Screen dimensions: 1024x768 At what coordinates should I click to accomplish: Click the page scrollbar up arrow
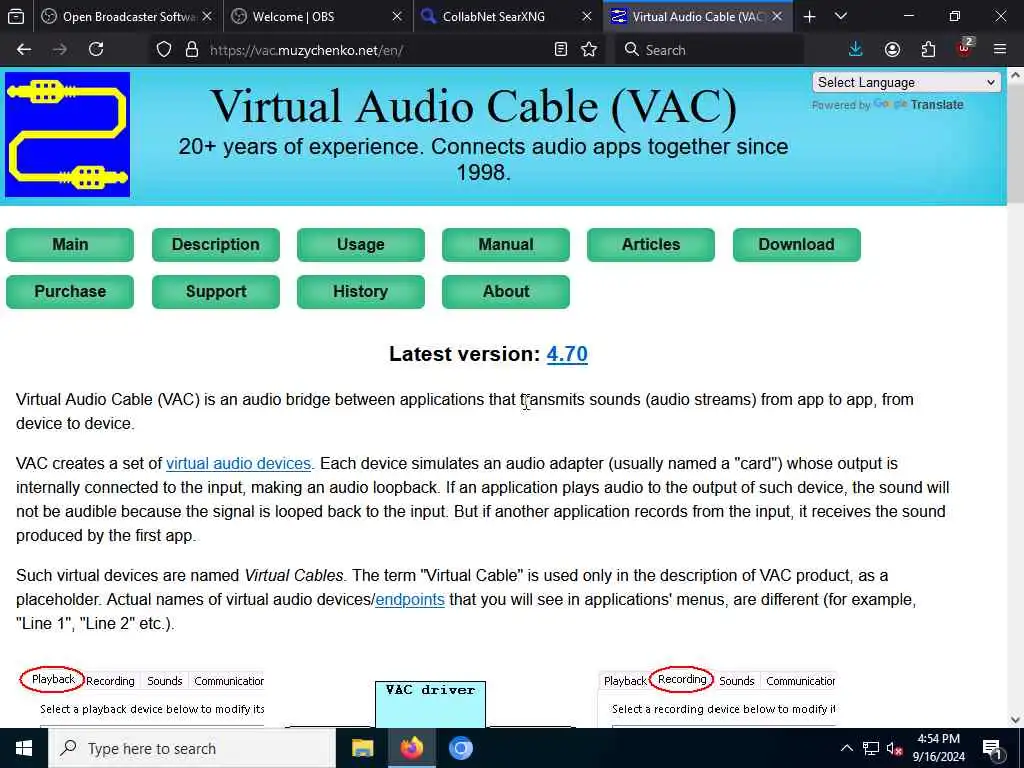(1015, 75)
